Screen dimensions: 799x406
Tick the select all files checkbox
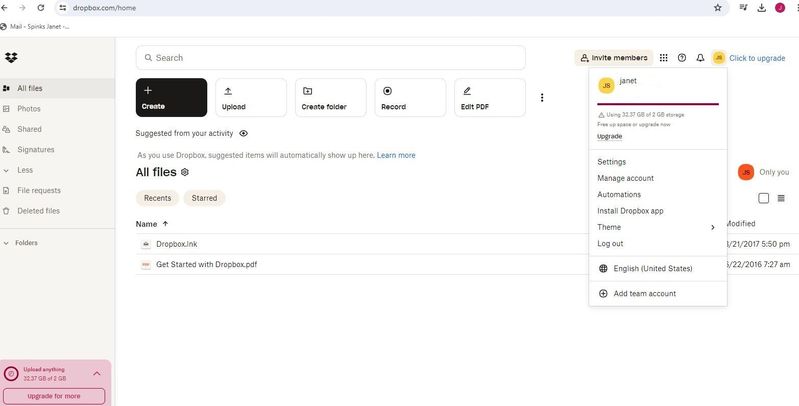pyautogui.click(x=764, y=198)
